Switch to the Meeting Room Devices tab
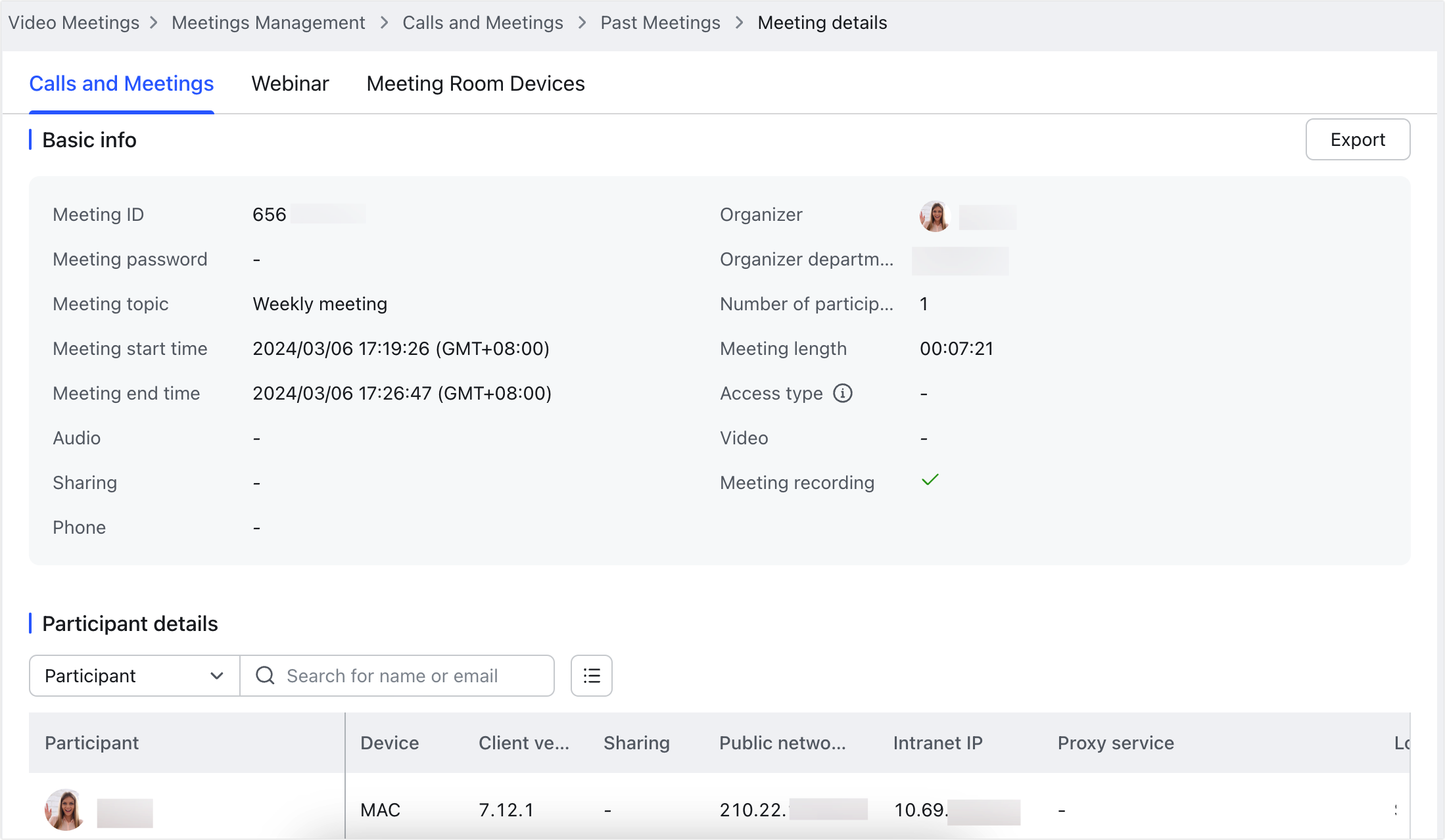Image resolution: width=1445 pixels, height=840 pixels. [x=475, y=83]
